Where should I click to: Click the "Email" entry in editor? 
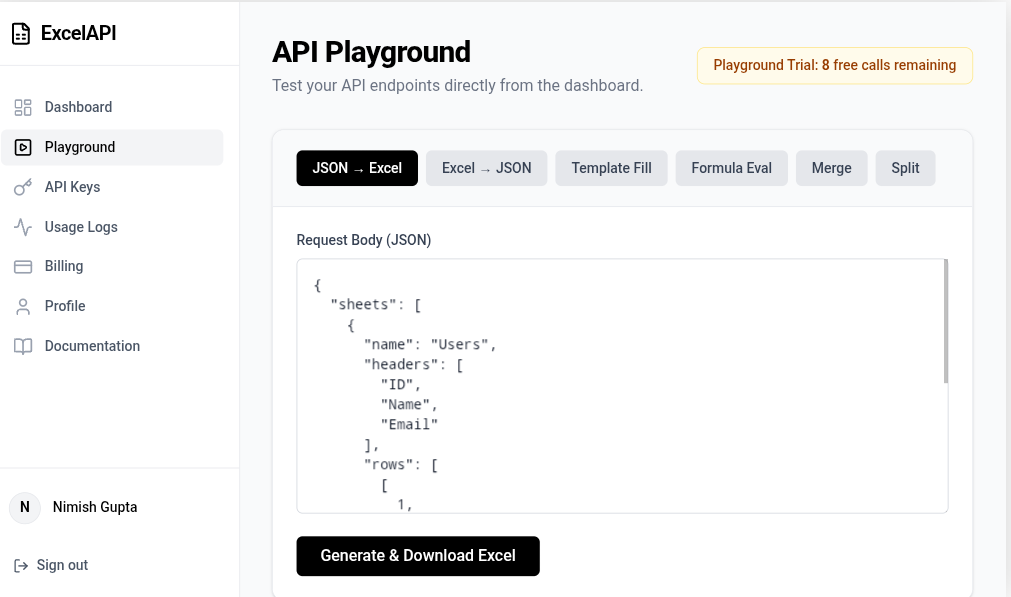tap(409, 425)
